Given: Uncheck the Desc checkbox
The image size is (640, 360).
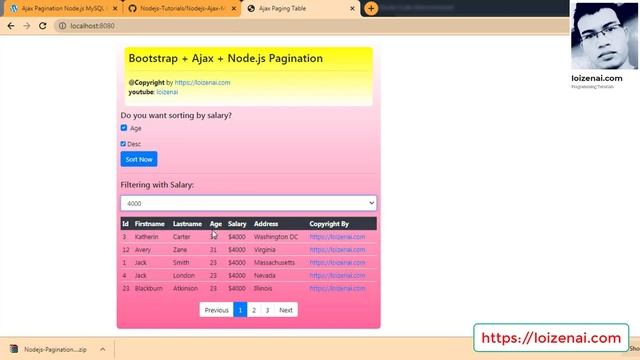Looking at the screenshot, I should pos(123,144).
